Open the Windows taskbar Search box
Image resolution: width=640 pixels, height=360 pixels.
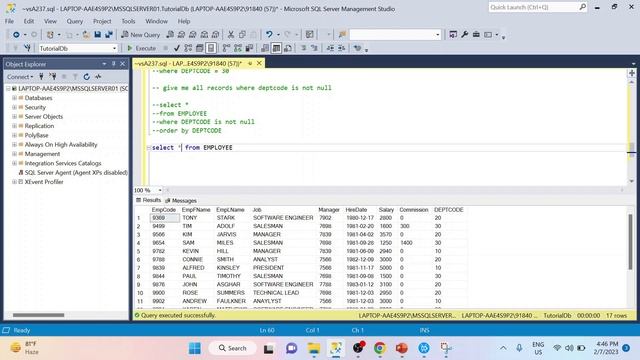click(x=233, y=348)
